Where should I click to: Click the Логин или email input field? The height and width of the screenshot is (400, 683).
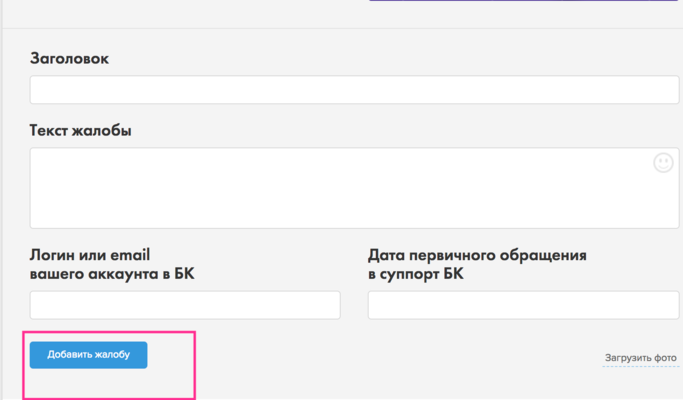tap(185, 305)
